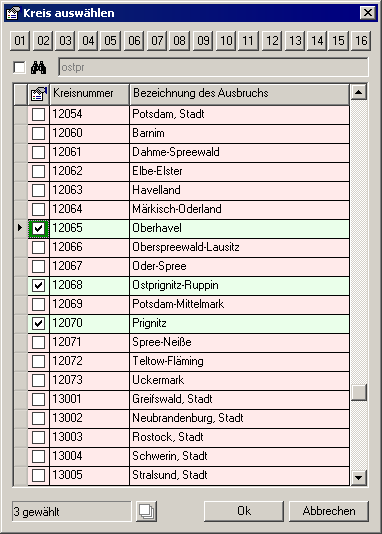Click the '3 gewählt' status field
This screenshot has width=382, height=534.
[x=71, y=512]
